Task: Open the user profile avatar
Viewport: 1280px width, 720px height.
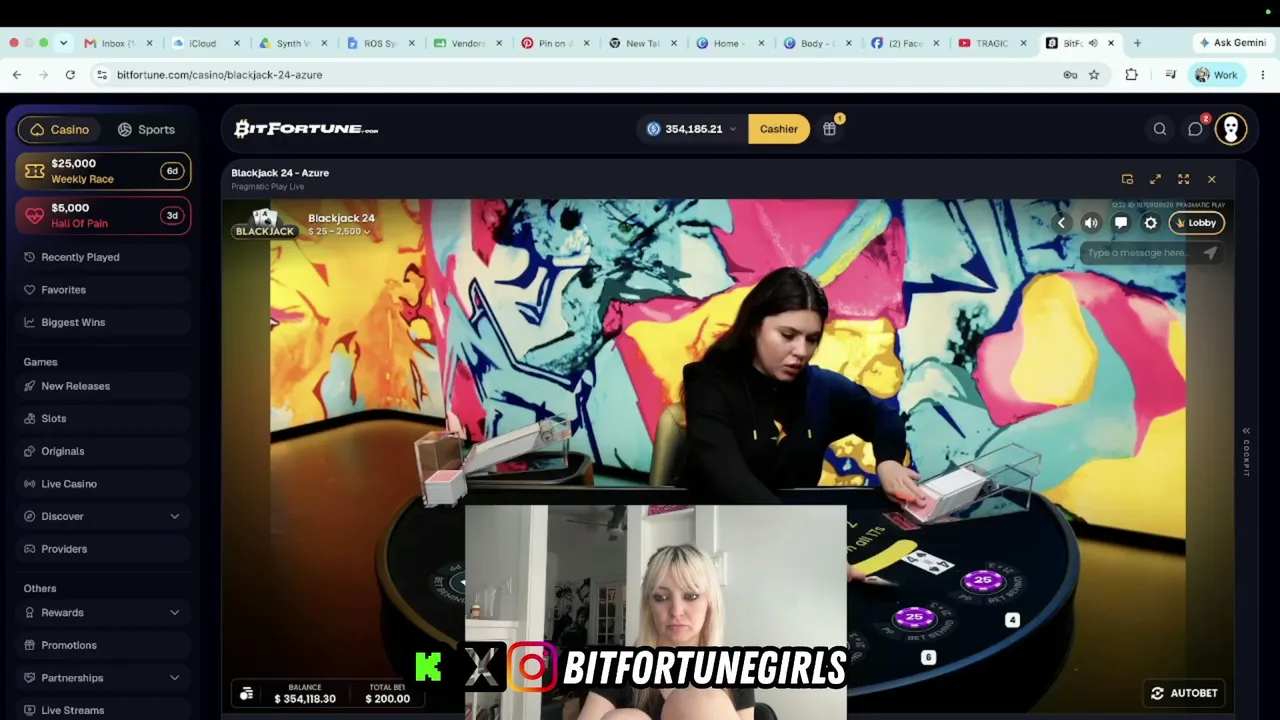Action: click(x=1231, y=129)
